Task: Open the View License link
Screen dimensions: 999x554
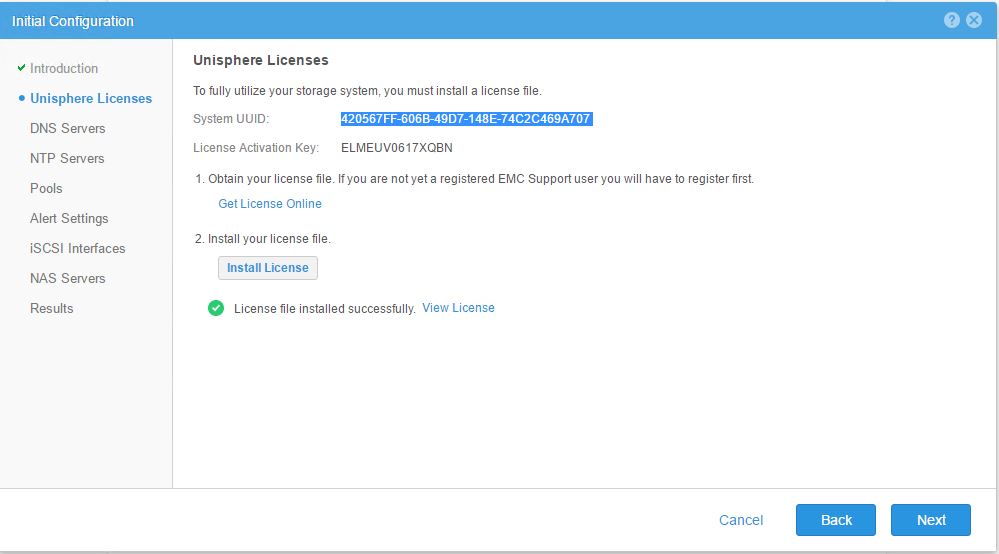Action: pyautogui.click(x=458, y=307)
